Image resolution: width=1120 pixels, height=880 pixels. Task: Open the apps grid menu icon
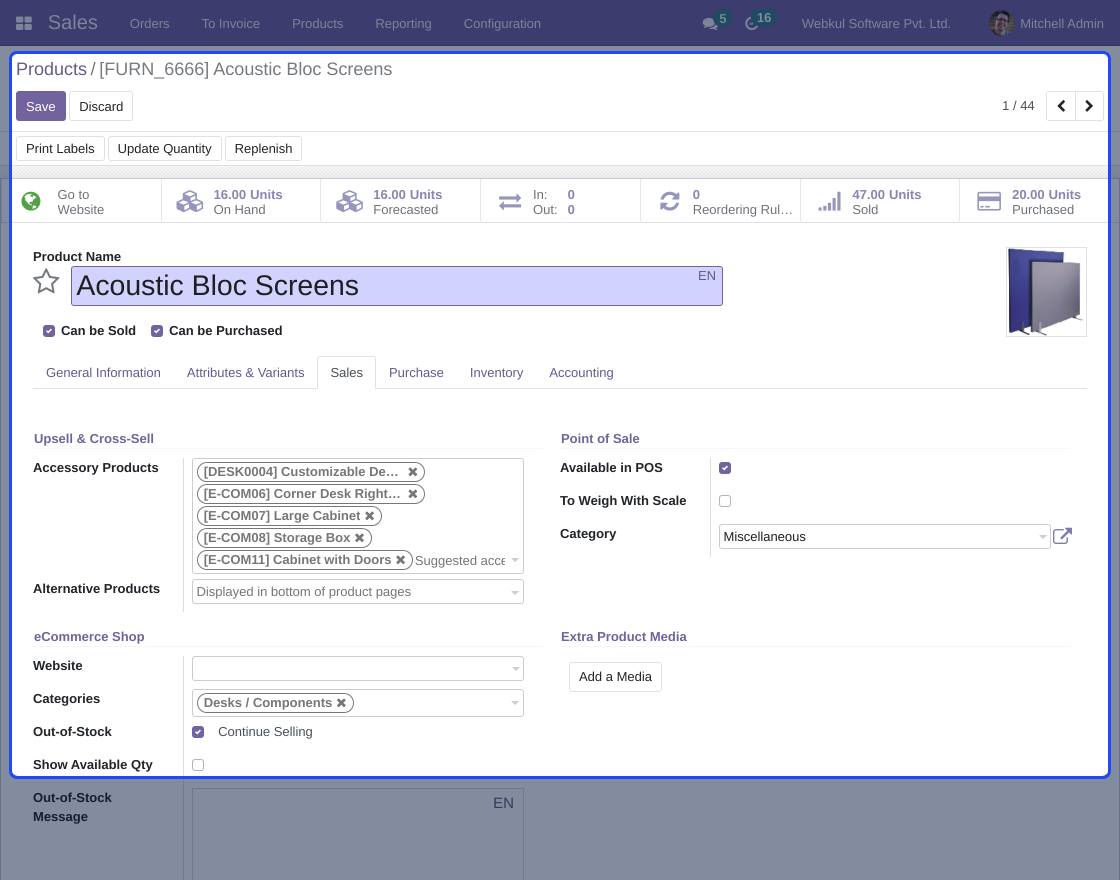[x=24, y=24]
